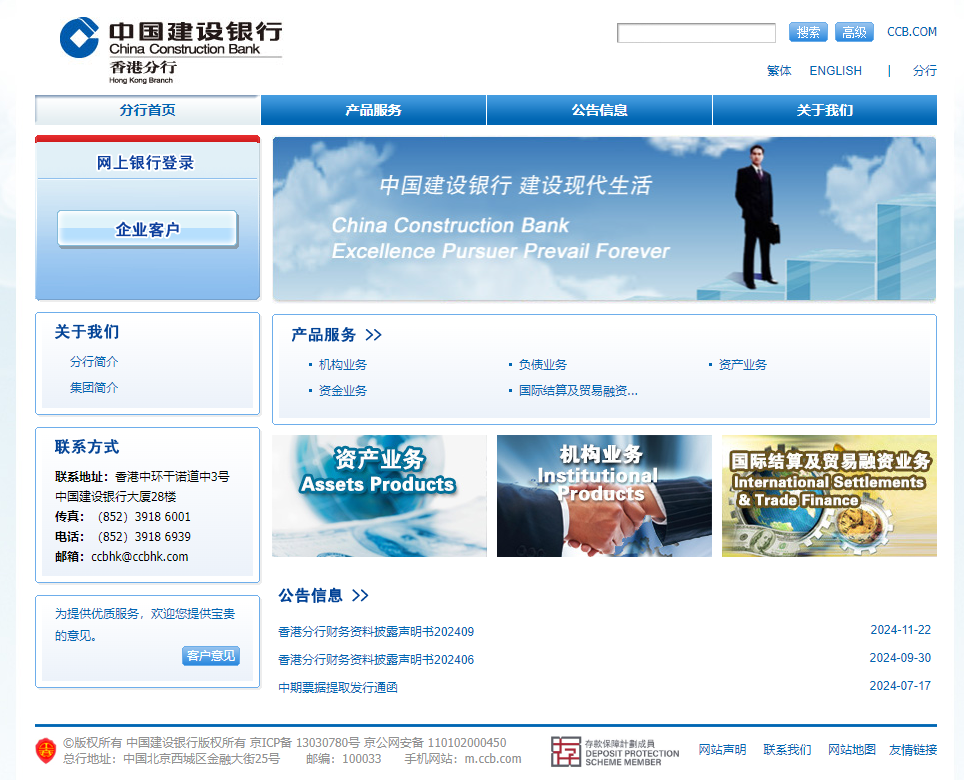This screenshot has width=964, height=780.
Task: Open announcement 中期票据提取发行通函
Action: 338,688
